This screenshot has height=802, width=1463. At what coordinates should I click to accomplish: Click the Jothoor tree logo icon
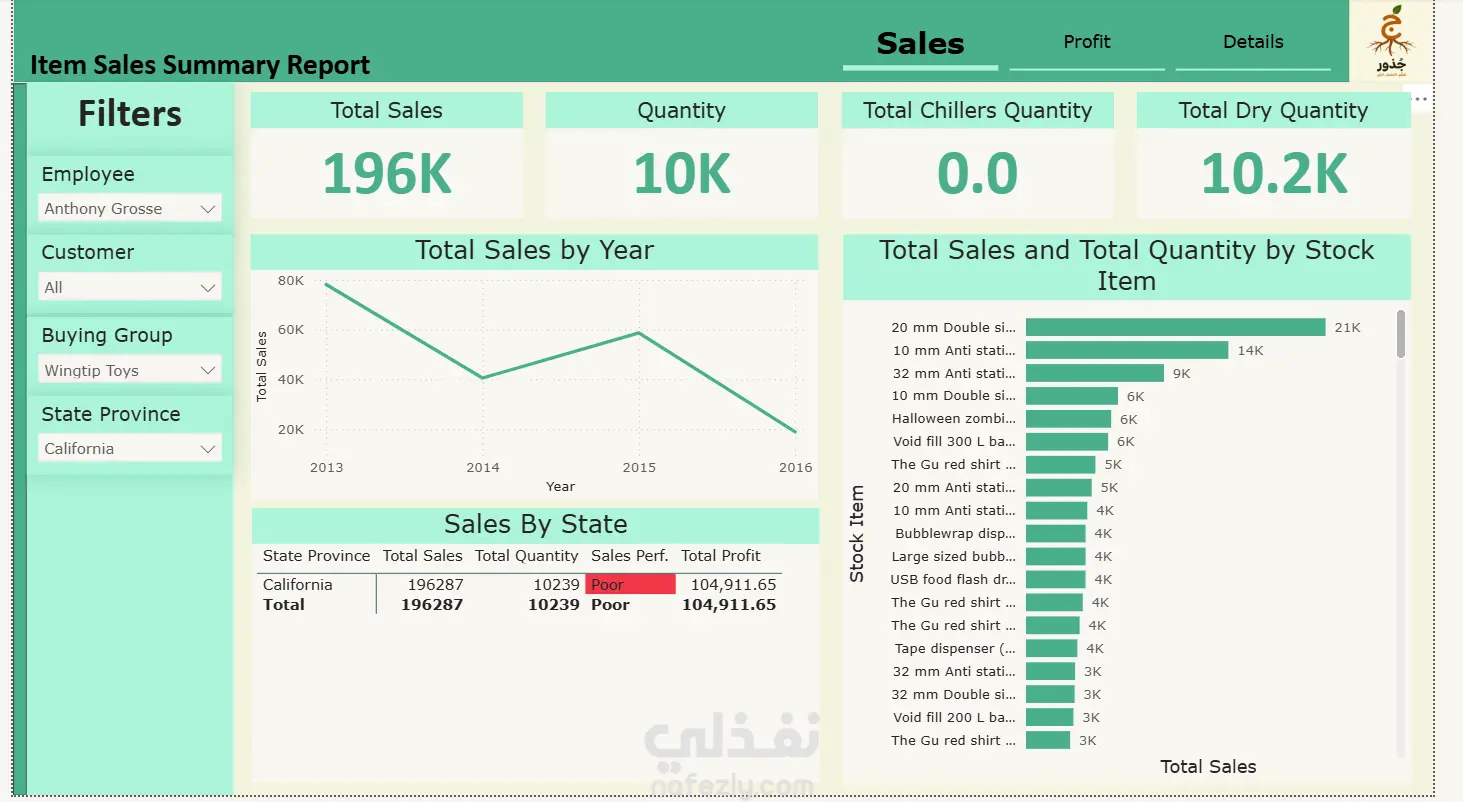click(x=1390, y=41)
